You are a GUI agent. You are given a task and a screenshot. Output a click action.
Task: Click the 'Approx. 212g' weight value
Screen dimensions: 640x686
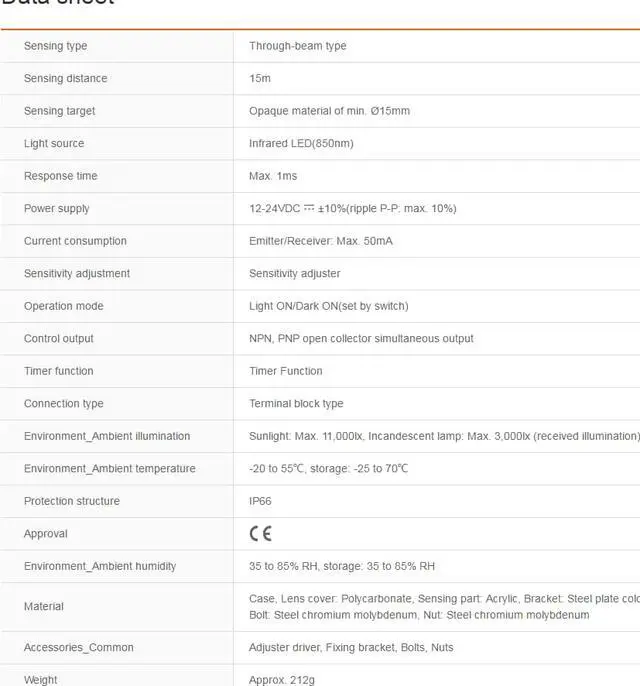tap(282, 680)
